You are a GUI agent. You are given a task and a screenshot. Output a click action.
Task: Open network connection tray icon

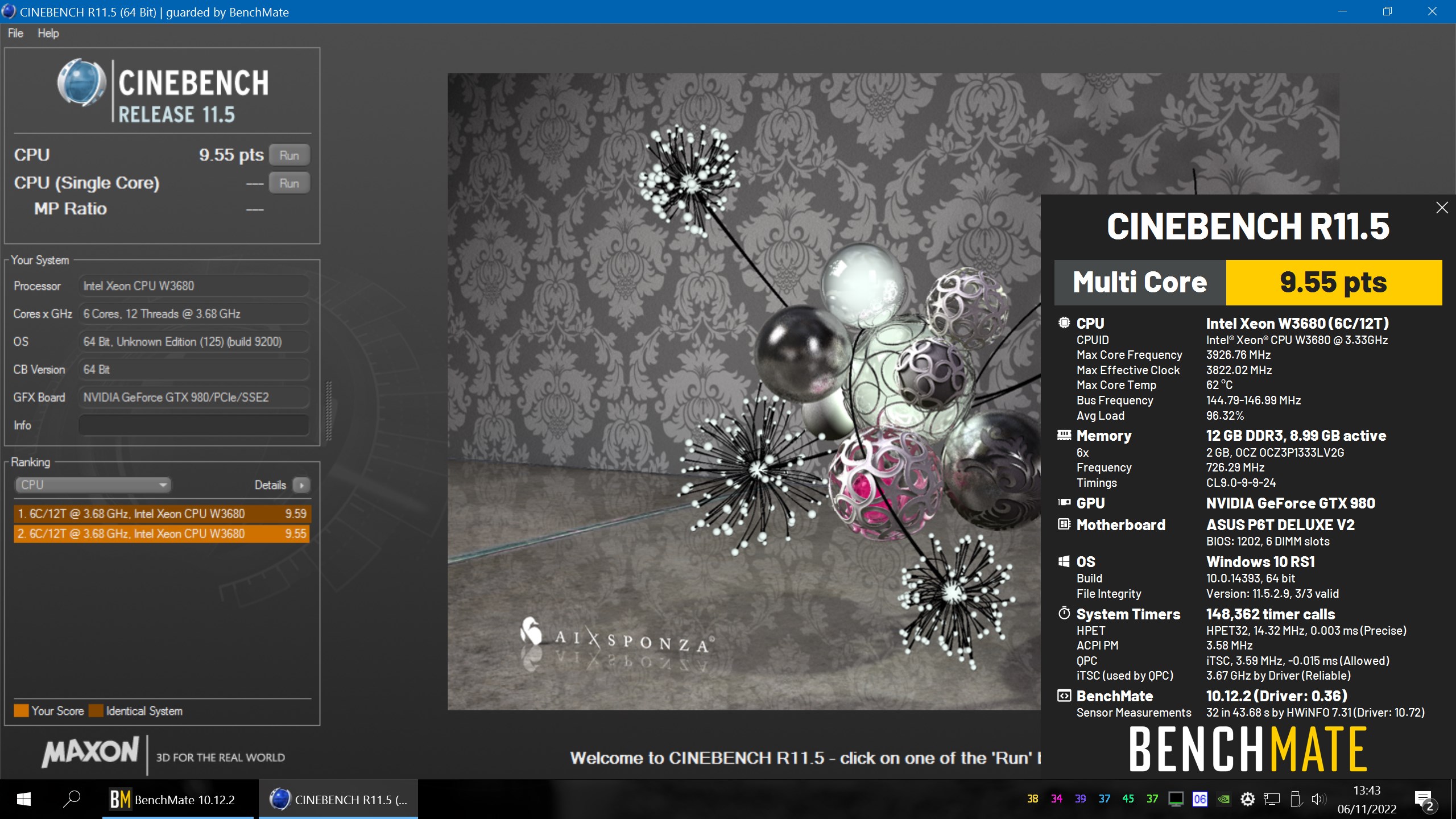pos(1272,799)
